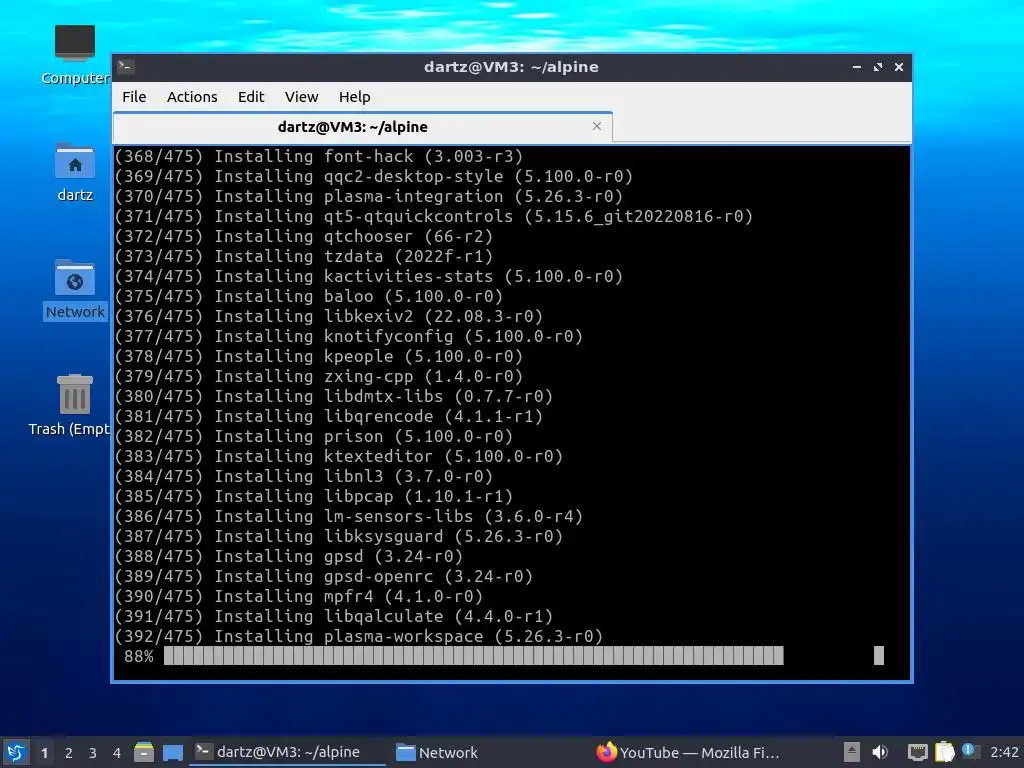Click the line installing lm-sensors-libs

pyautogui.click(x=349, y=517)
